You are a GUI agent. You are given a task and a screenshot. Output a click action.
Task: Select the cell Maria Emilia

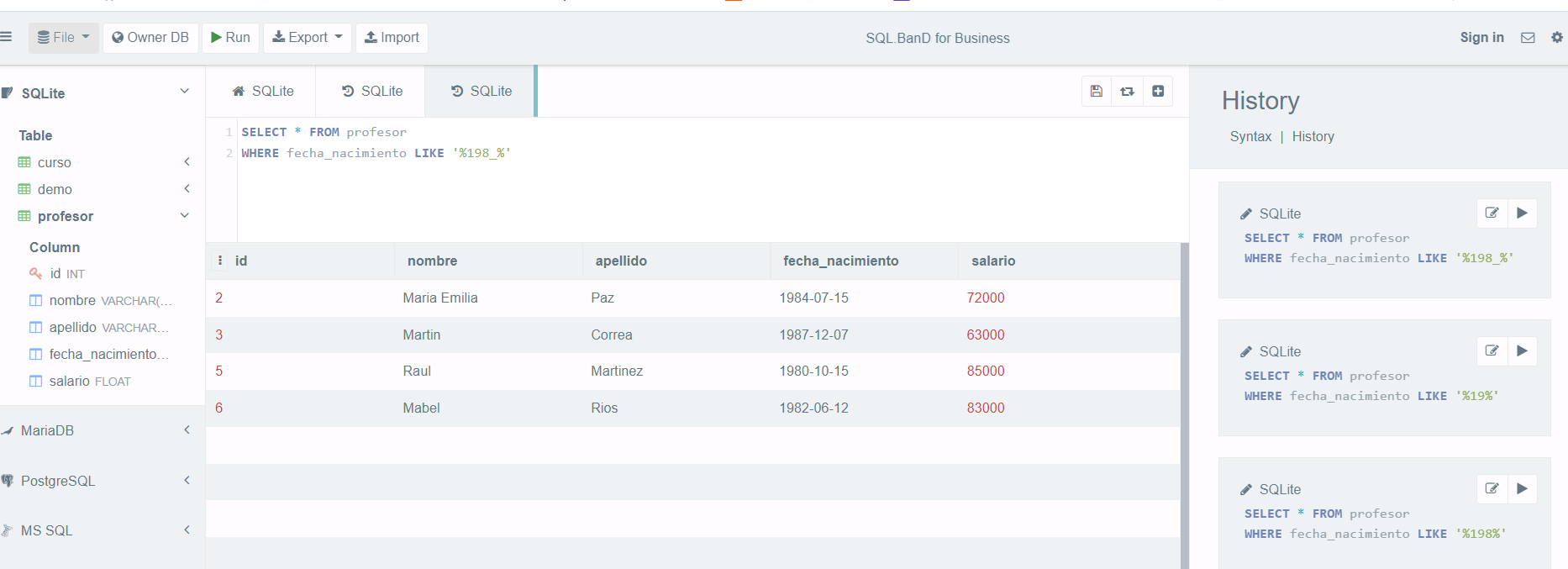pos(440,298)
